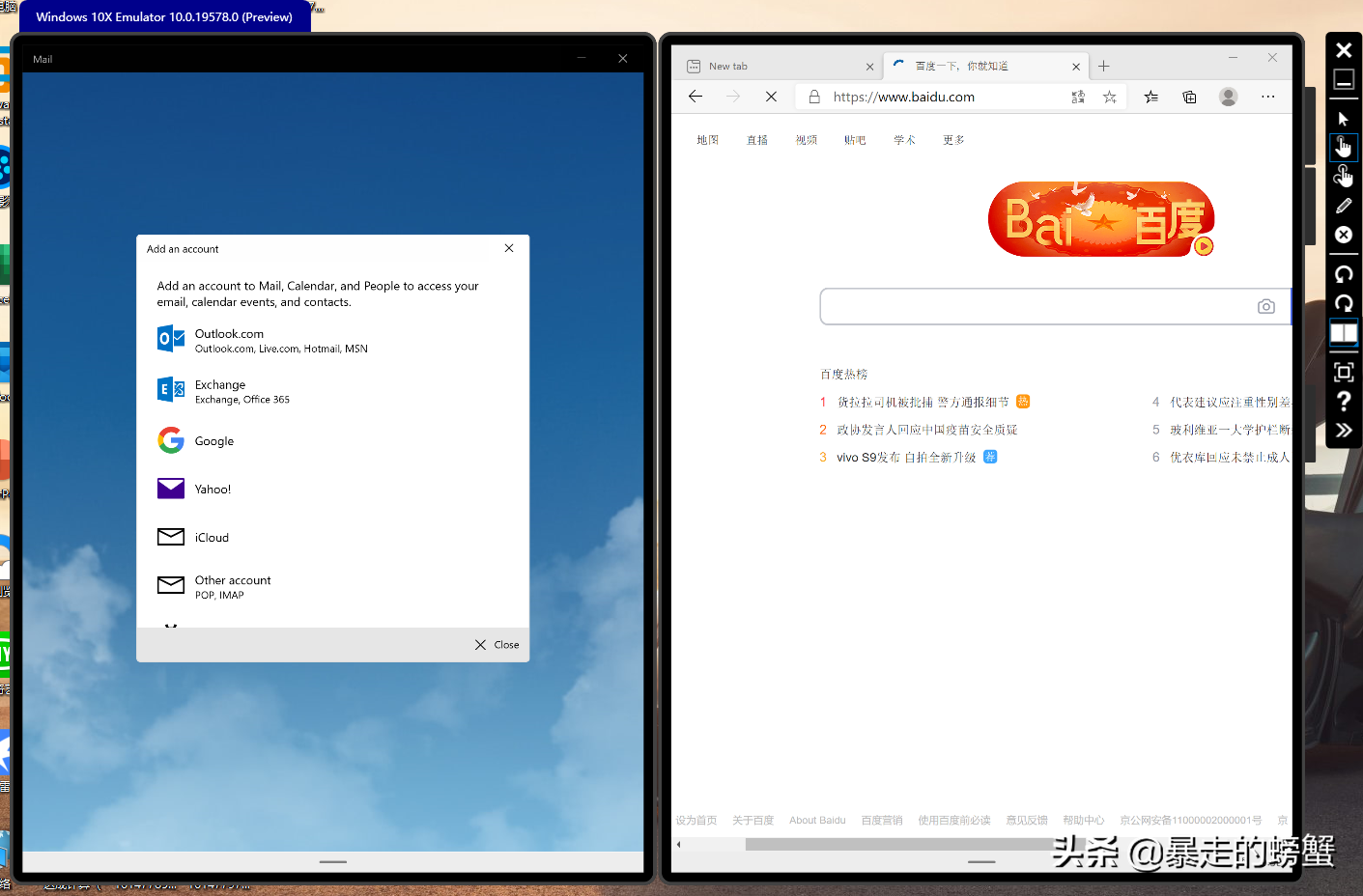Open hot search item 2 about 政协发言人
This screenshot has width=1363, height=896.
927,430
